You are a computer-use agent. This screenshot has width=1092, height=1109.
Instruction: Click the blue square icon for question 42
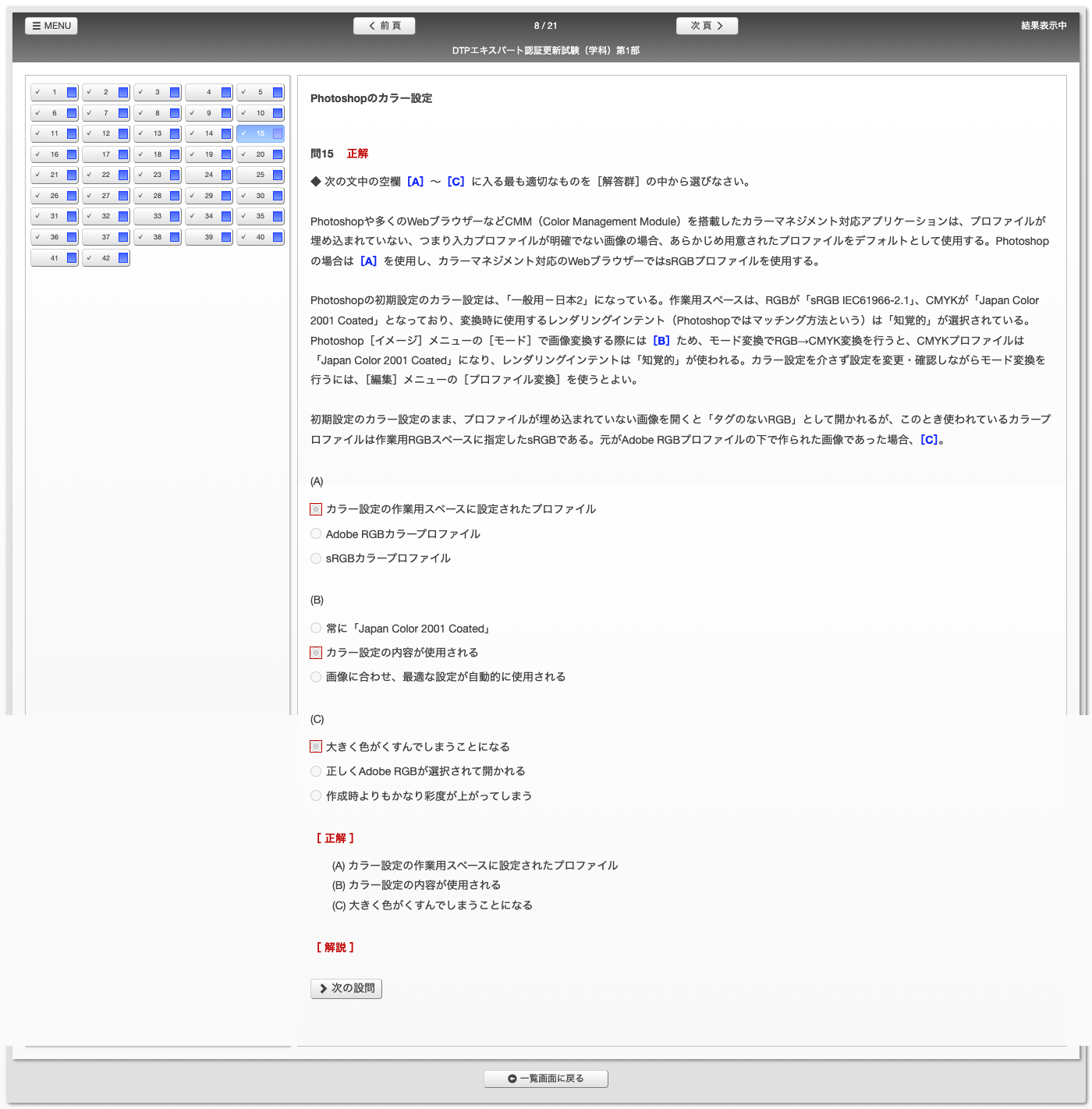tap(123, 258)
